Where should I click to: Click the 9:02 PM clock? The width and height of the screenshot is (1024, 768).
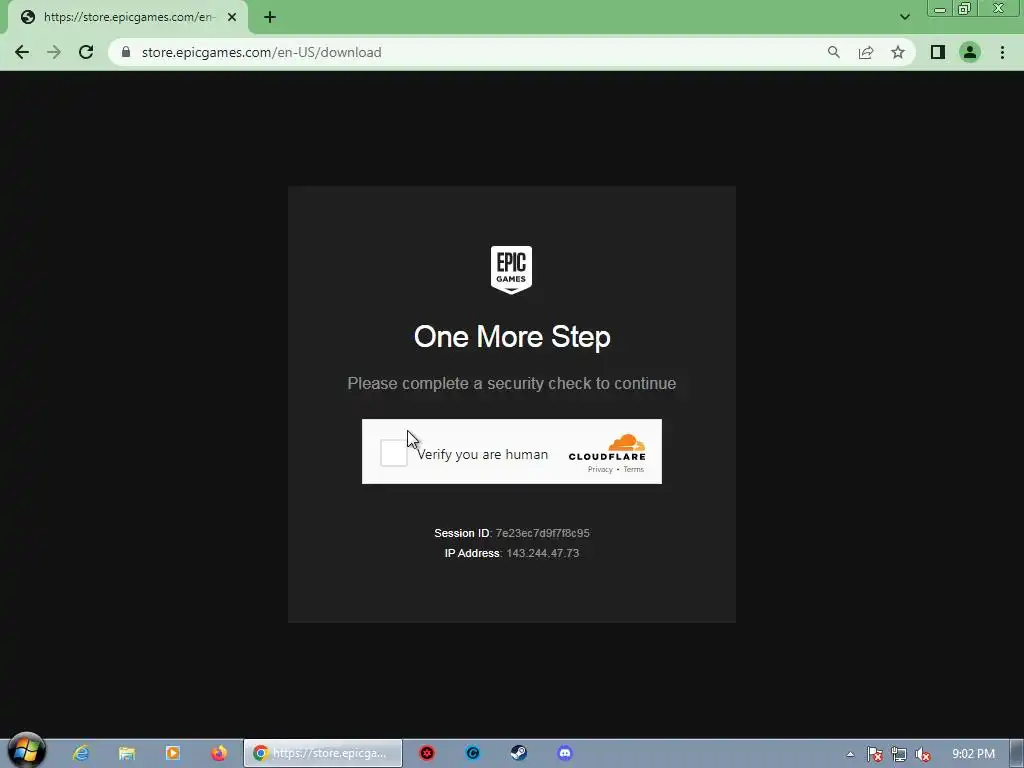(x=973, y=754)
